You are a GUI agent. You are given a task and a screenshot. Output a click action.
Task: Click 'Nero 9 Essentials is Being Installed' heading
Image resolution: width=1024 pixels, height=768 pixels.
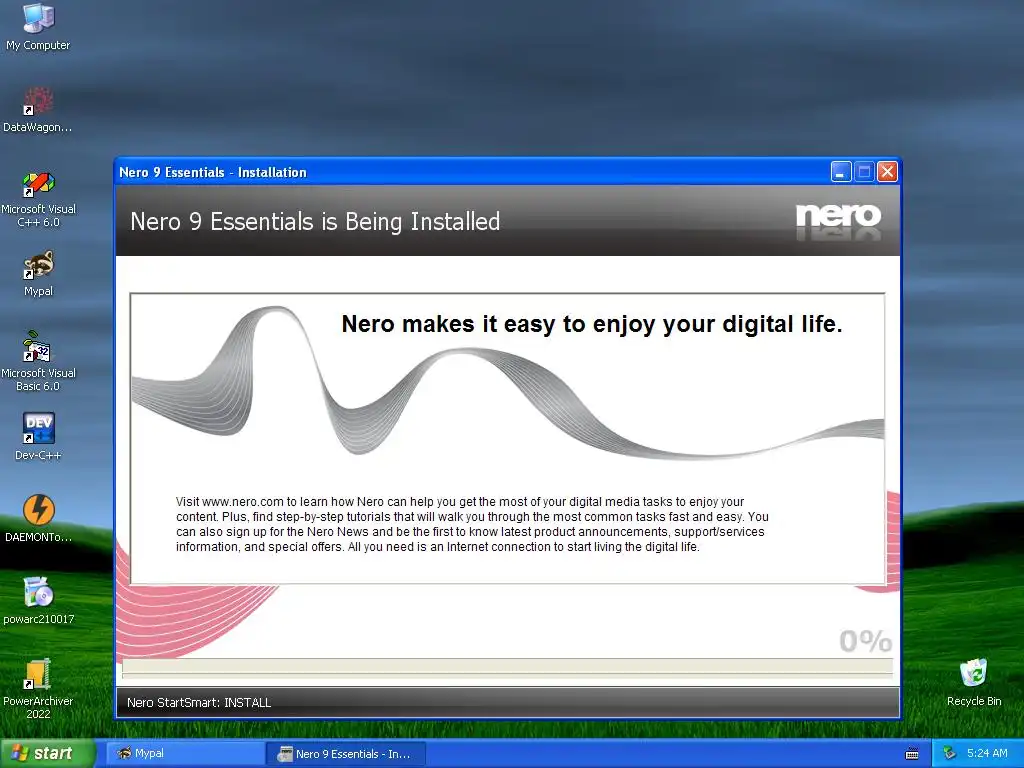click(315, 221)
